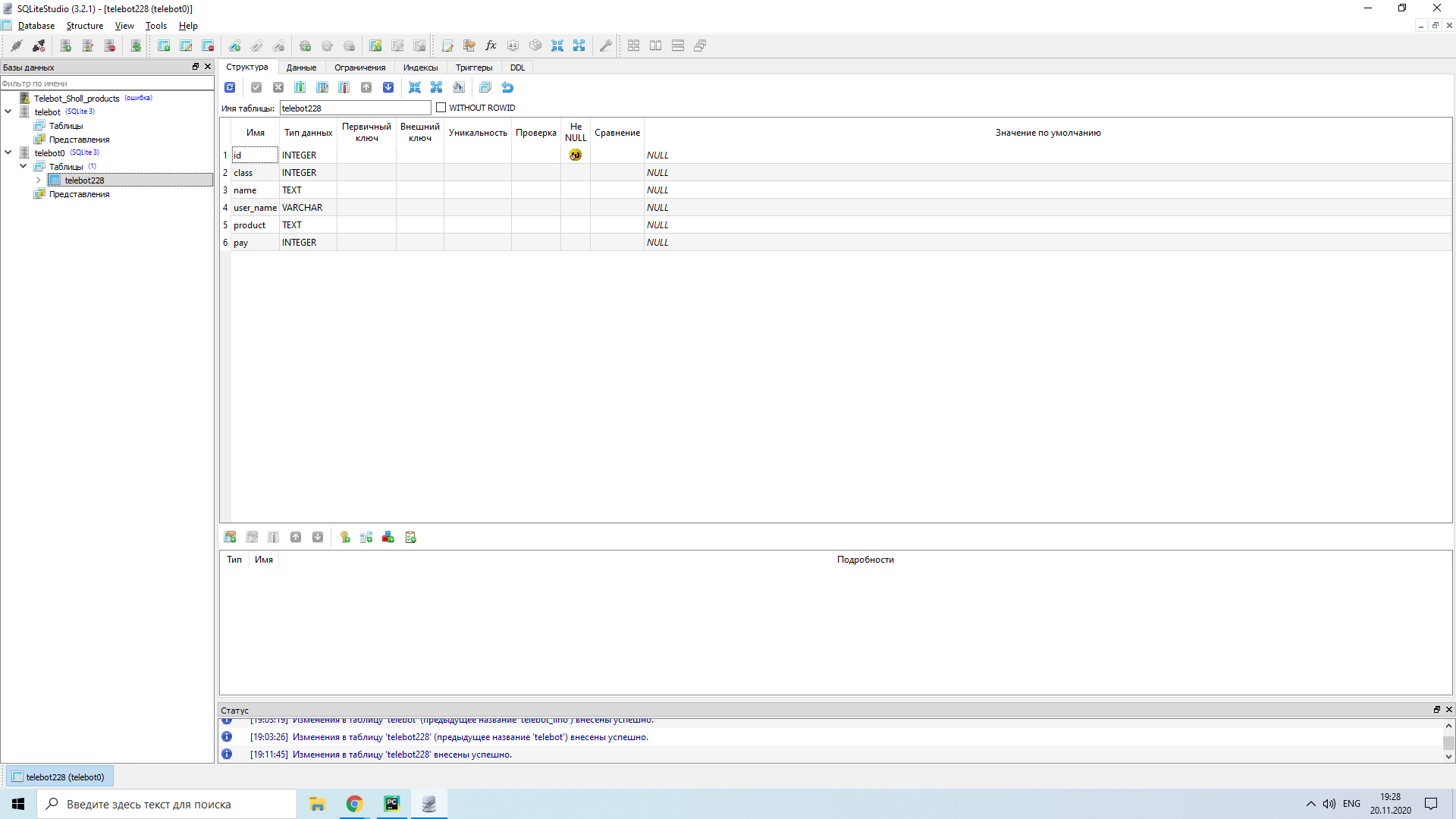Add a primary key constraint with the key icon
This screenshot has height=819, width=1456.
[345, 538]
